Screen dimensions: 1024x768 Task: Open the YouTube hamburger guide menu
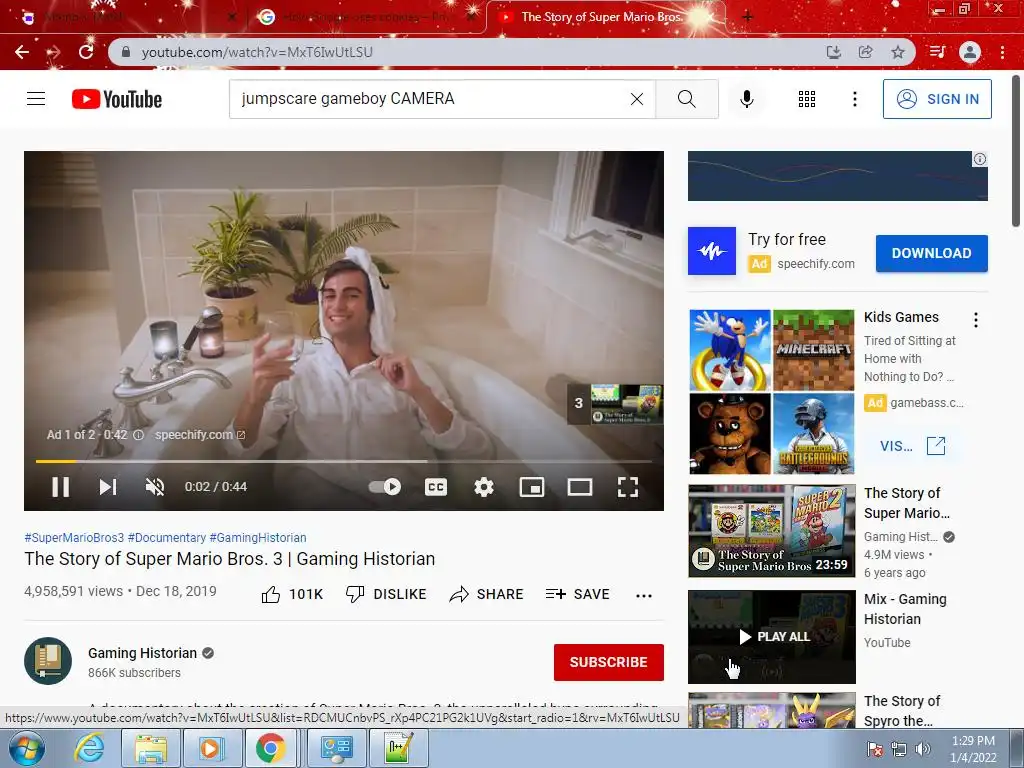36,99
